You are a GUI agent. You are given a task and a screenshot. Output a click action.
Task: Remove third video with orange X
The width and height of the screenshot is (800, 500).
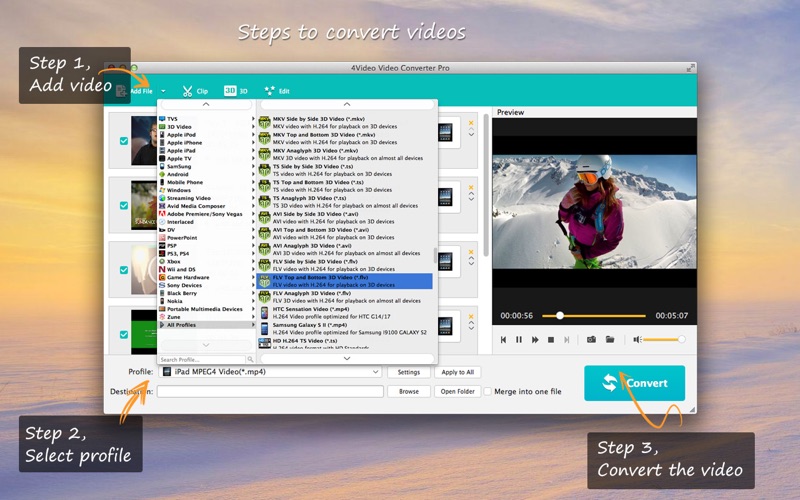(471, 252)
